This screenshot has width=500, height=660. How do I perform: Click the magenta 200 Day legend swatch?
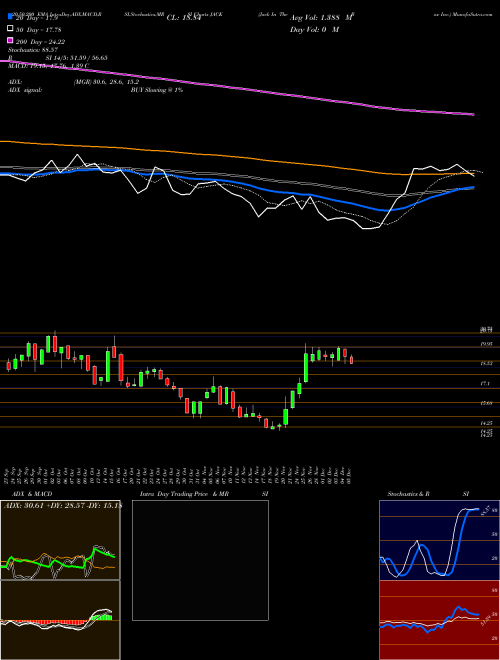[10, 41]
